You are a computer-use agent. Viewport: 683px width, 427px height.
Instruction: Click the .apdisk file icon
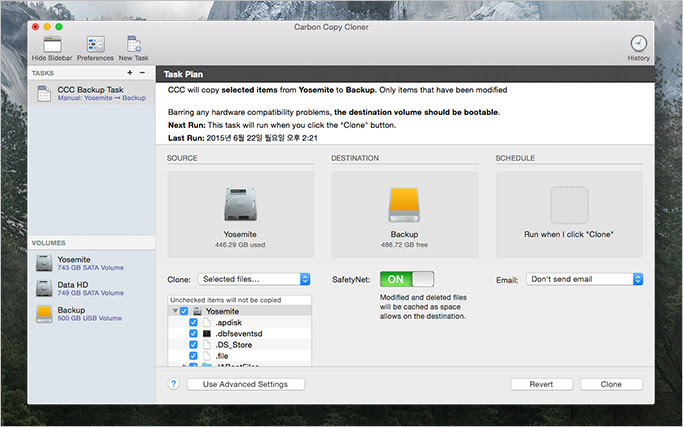[x=207, y=322]
